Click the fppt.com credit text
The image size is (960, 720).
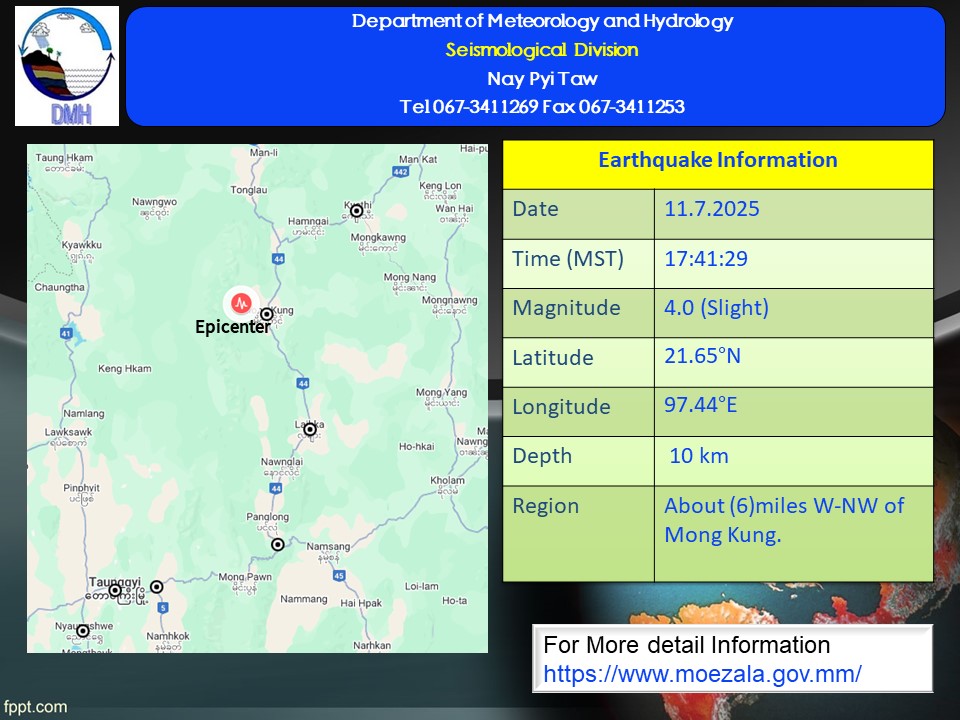[36, 707]
